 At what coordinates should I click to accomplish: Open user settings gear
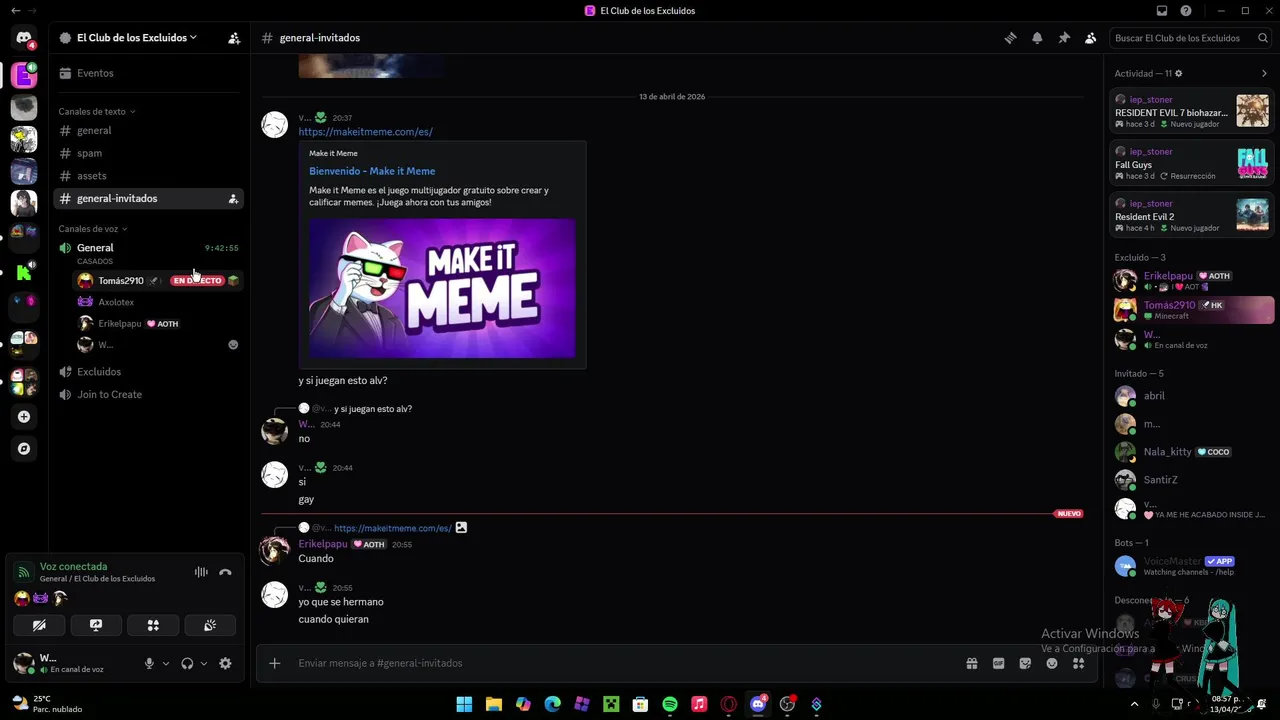point(225,663)
